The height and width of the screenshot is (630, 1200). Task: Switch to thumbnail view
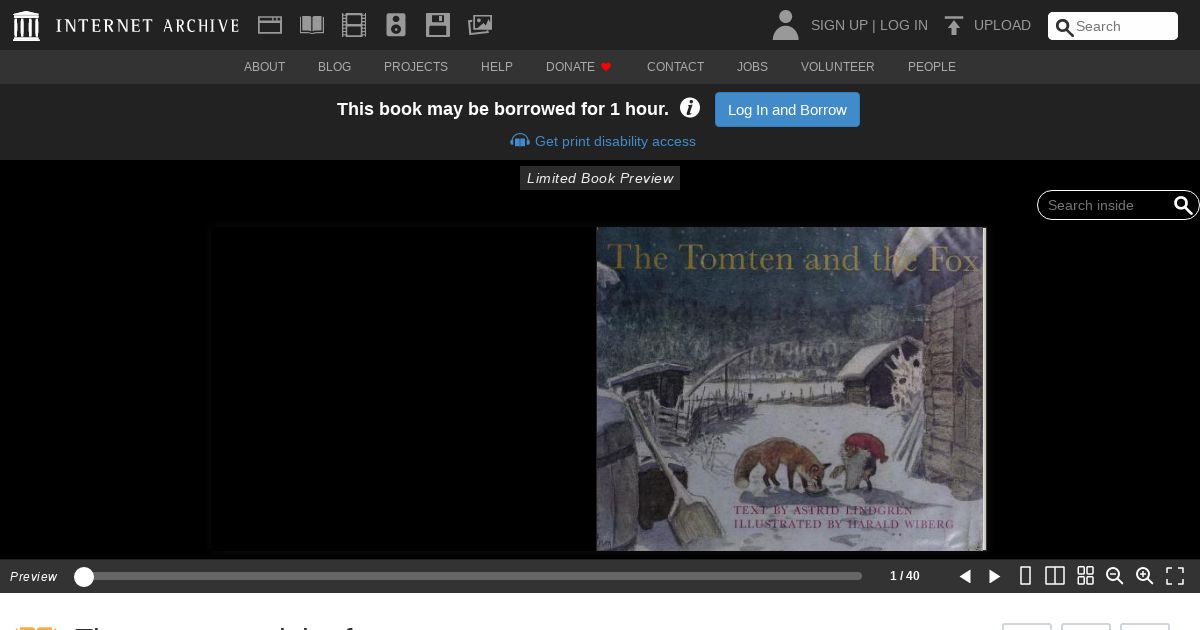coord(1085,576)
